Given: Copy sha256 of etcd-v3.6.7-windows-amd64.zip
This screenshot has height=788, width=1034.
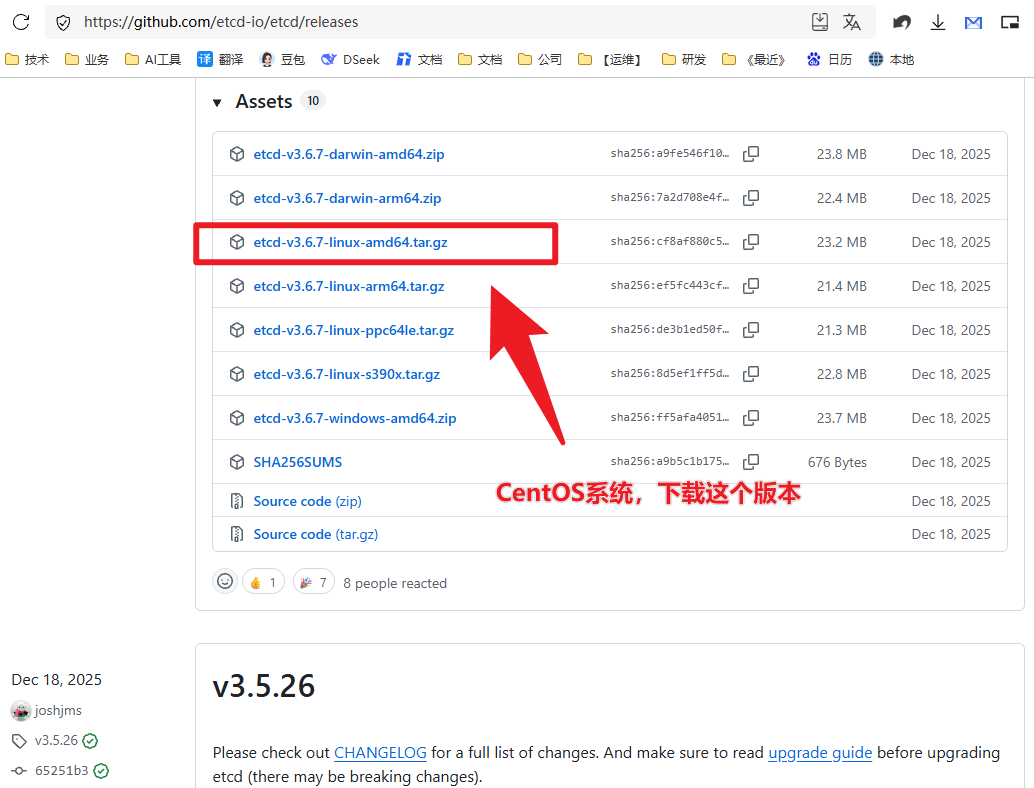Looking at the screenshot, I should (751, 418).
